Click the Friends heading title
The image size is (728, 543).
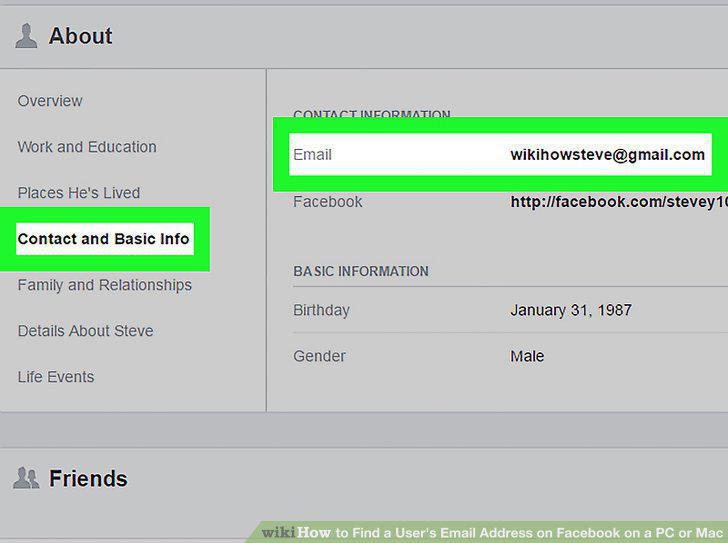(88, 478)
